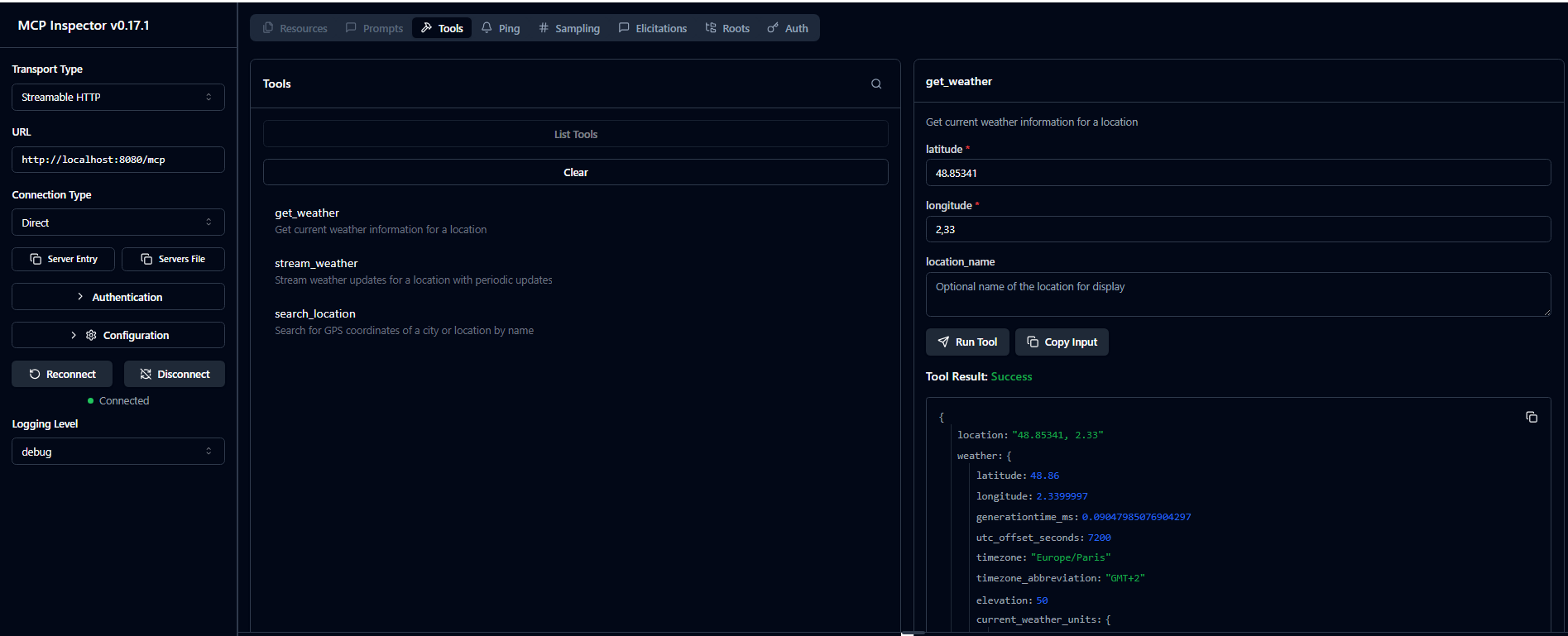Open the Ping tab with bell icon

point(501,28)
